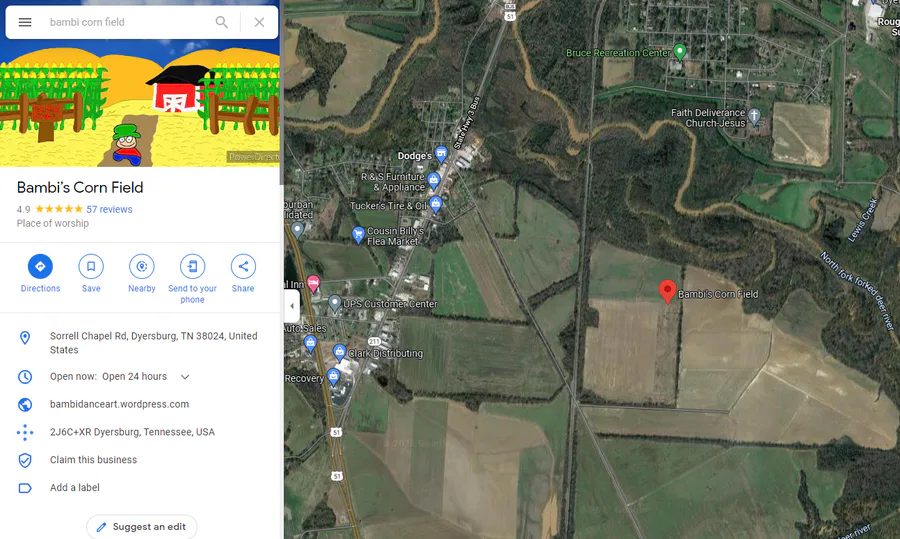This screenshot has width=900, height=539.
Task: Share this place icon
Action: [x=243, y=266]
